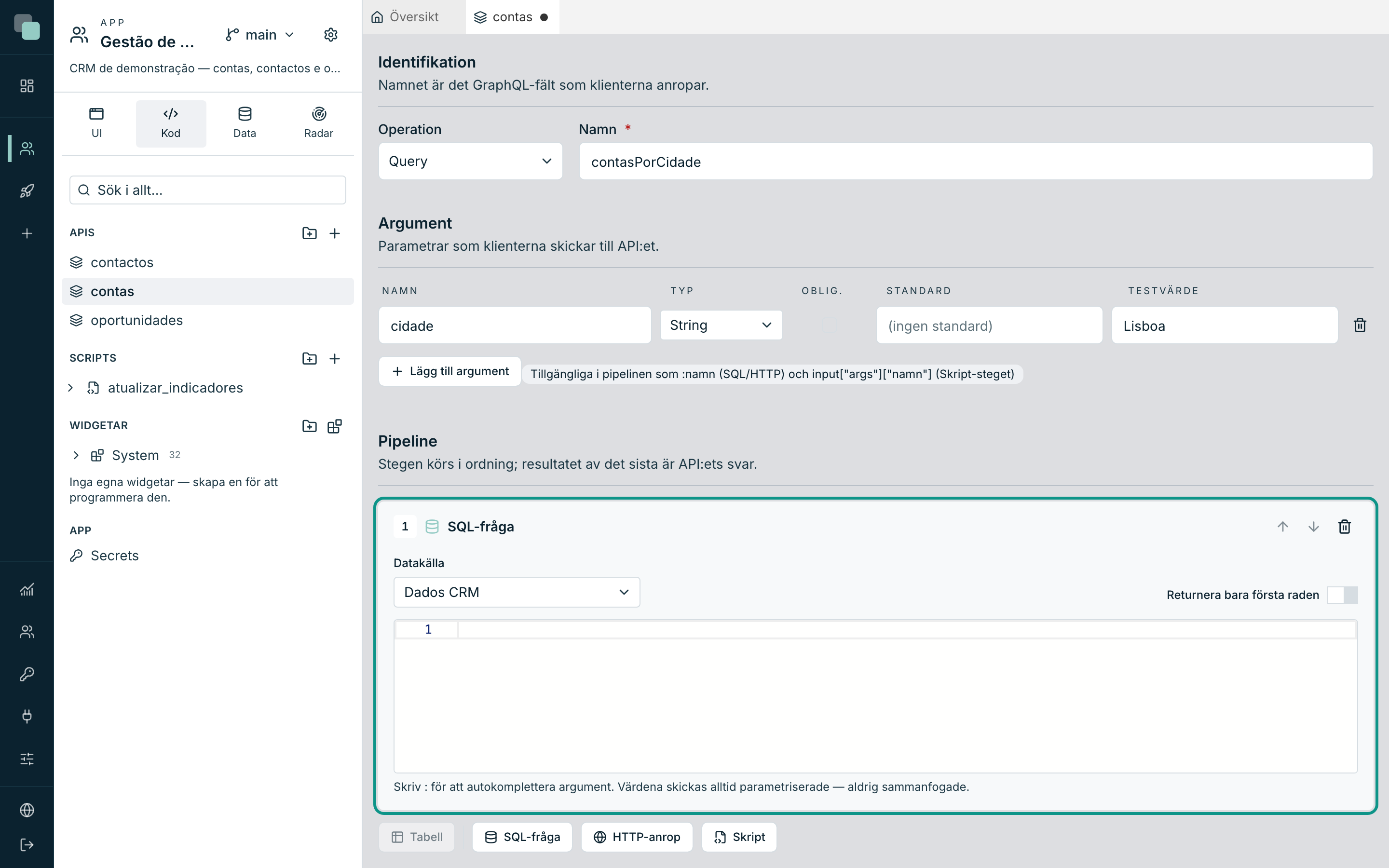Move the SQL-fråga step down
The image size is (1389, 868).
1314,527
